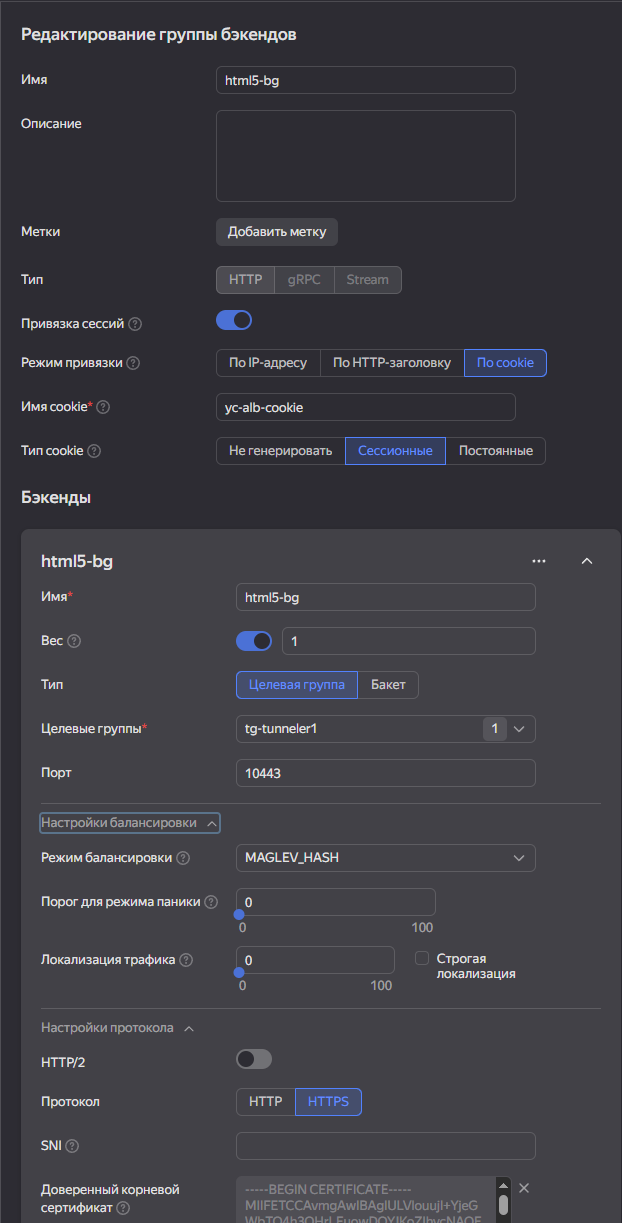Click help icon beside Порог для режима паники
The height and width of the screenshot is (1223, 622).
pos(211,902)
